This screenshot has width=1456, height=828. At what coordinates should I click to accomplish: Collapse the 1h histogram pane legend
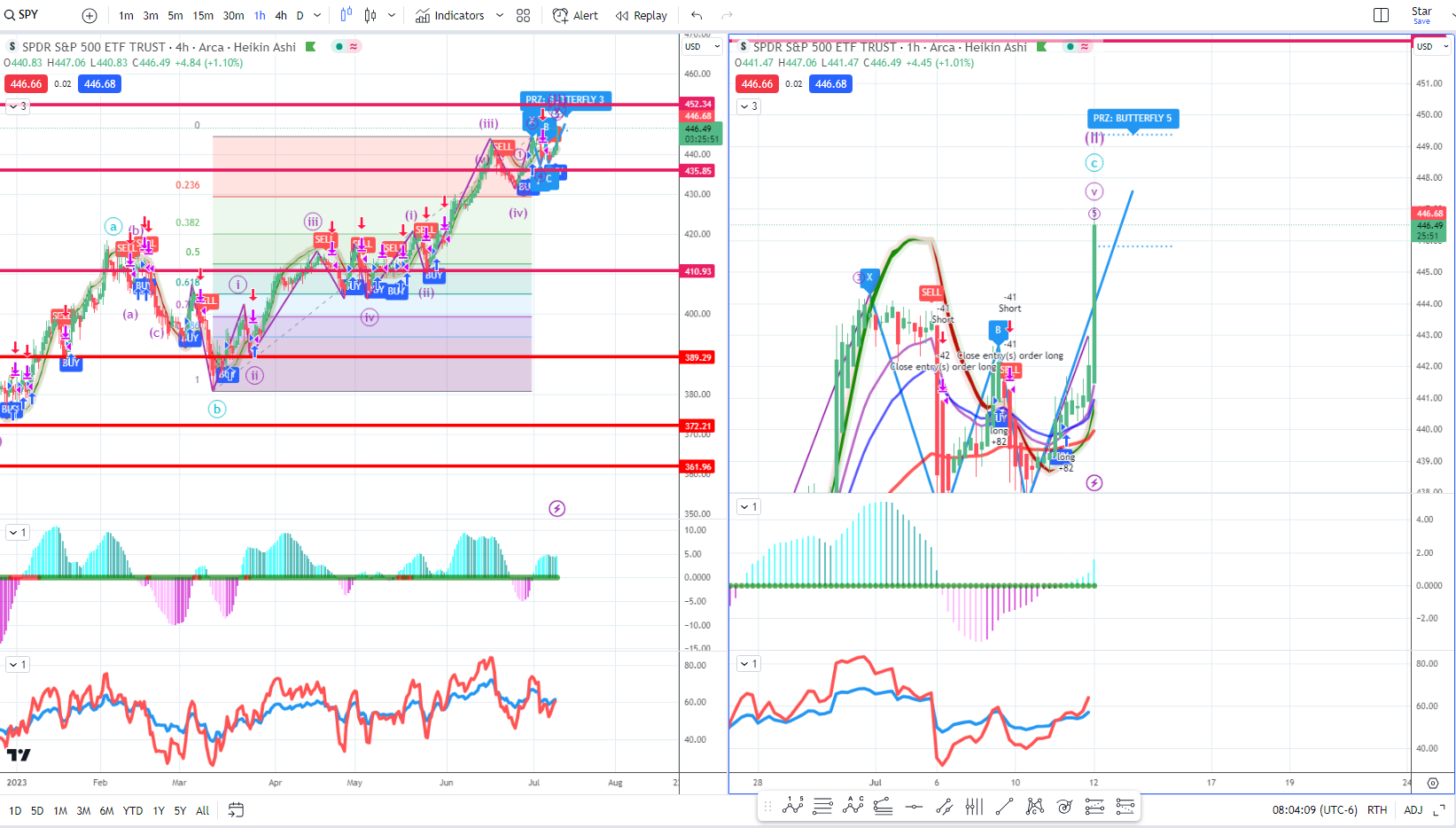[749, 507]
